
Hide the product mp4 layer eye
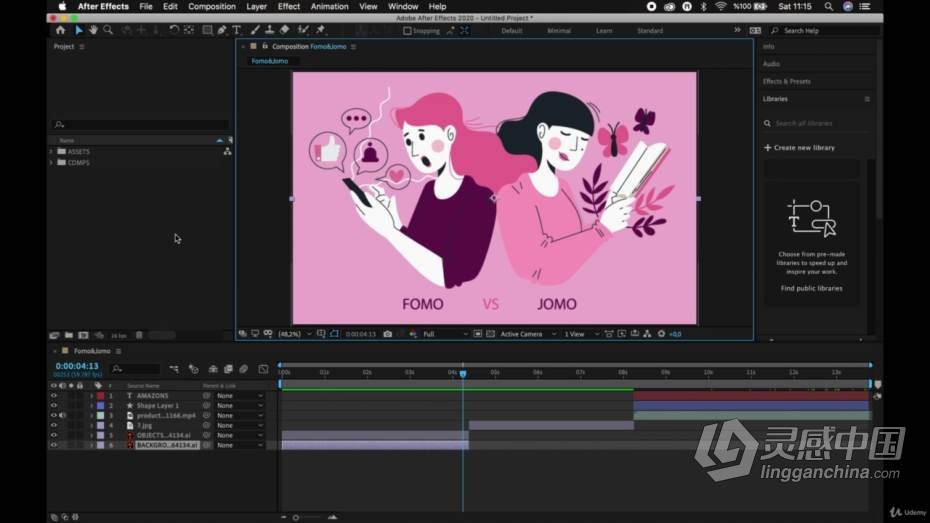[53, 416]
